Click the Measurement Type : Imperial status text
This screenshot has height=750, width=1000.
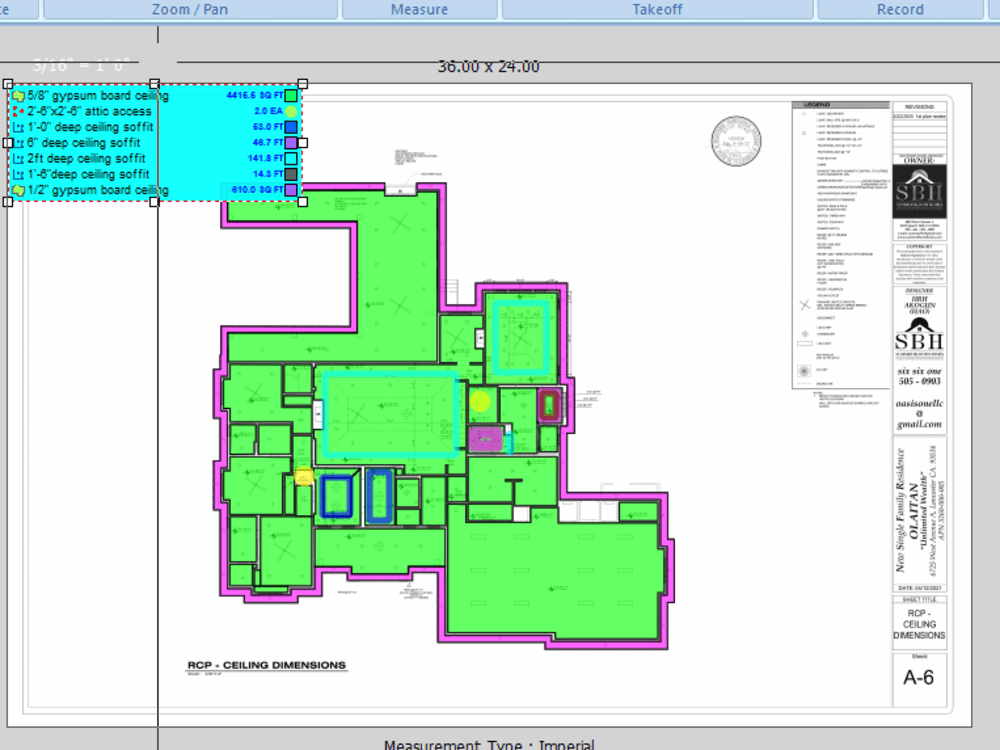pyautogui.click(x=489, y=745)
